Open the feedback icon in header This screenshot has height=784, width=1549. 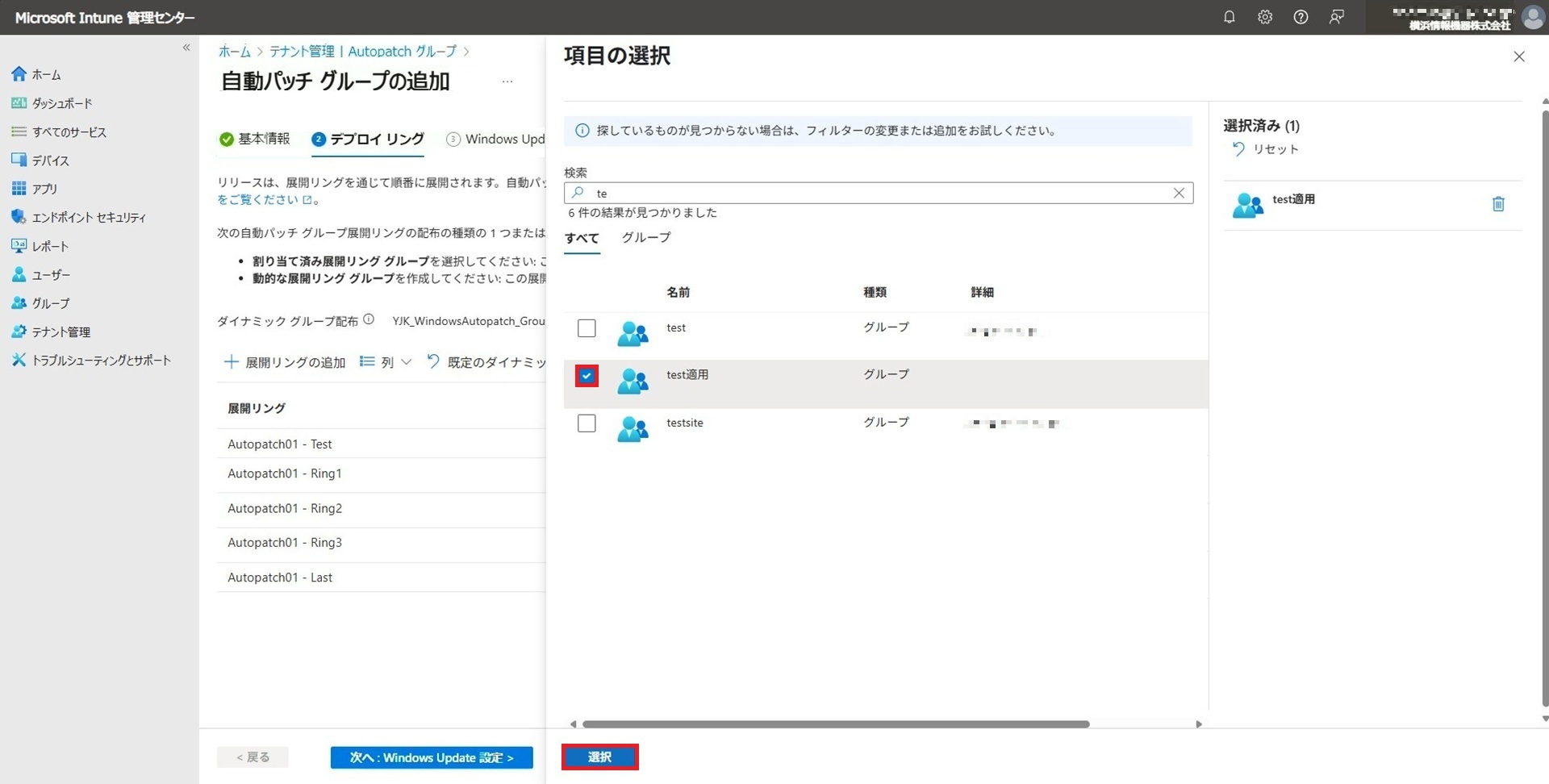(1337, 17)
